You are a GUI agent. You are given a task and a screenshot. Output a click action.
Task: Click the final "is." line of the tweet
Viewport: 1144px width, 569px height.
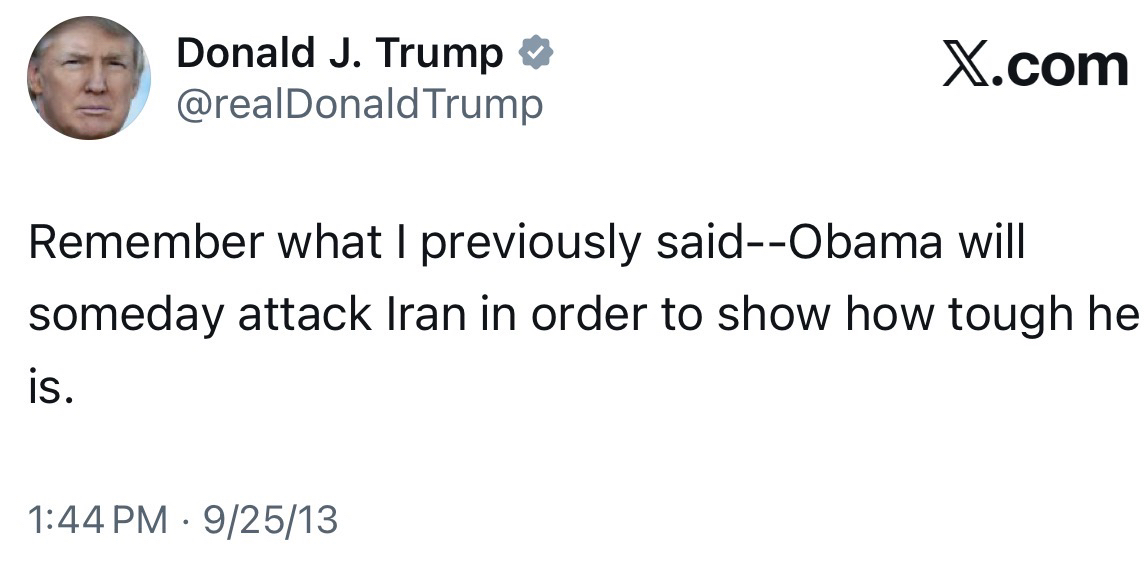tap(51, 387)
